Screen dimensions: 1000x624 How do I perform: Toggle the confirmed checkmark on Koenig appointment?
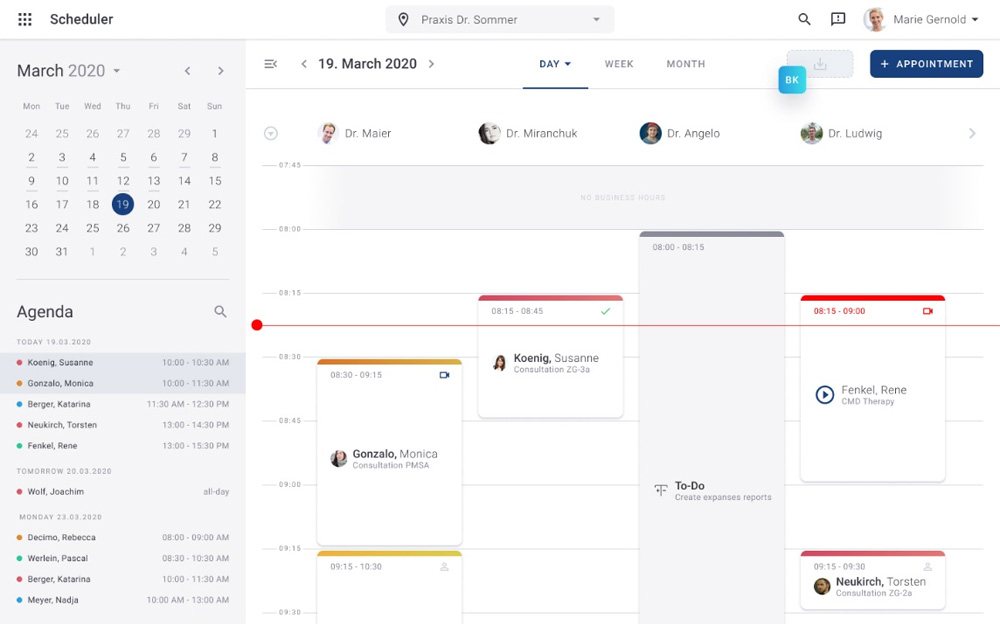[605, 311]
